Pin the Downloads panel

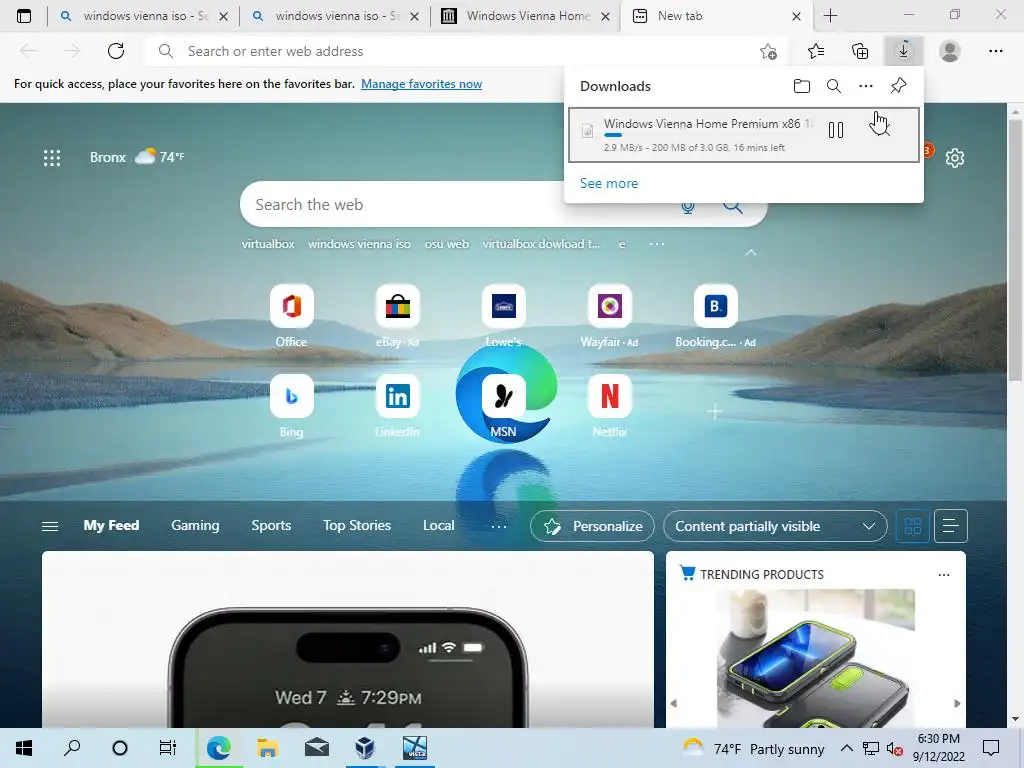point(899,86)
